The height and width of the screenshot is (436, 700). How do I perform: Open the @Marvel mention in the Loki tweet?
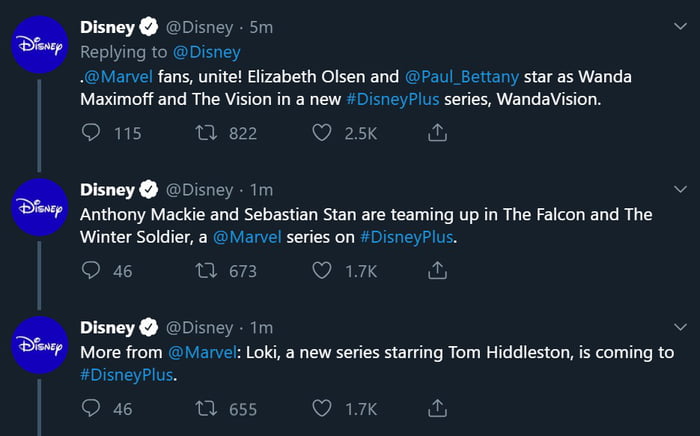[x=202, y=353]
